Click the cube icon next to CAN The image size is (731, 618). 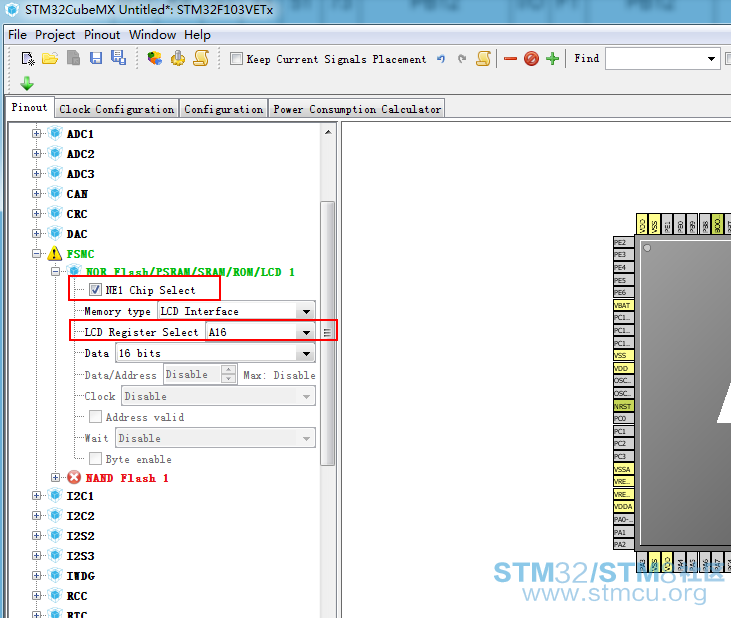pyautogui.click(x=55, y=193)
